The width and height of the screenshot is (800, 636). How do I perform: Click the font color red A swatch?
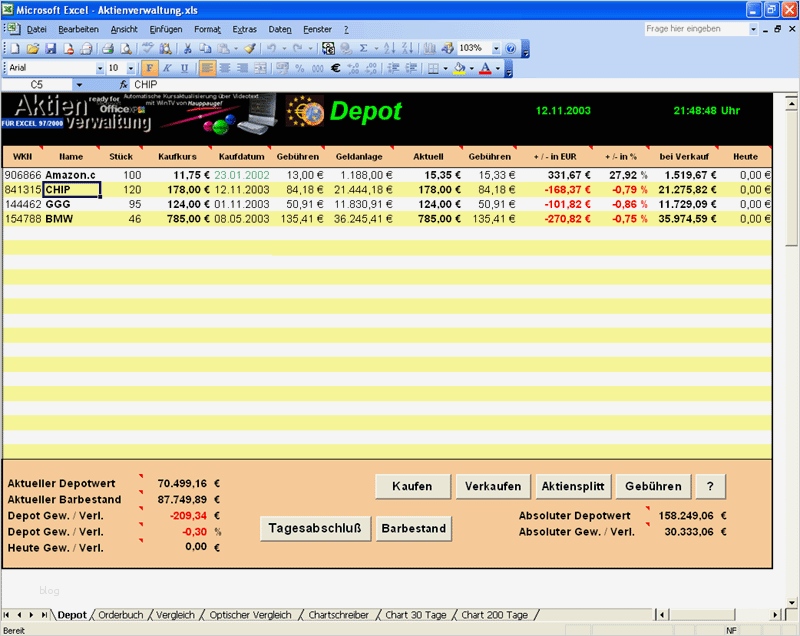(484, 68)
